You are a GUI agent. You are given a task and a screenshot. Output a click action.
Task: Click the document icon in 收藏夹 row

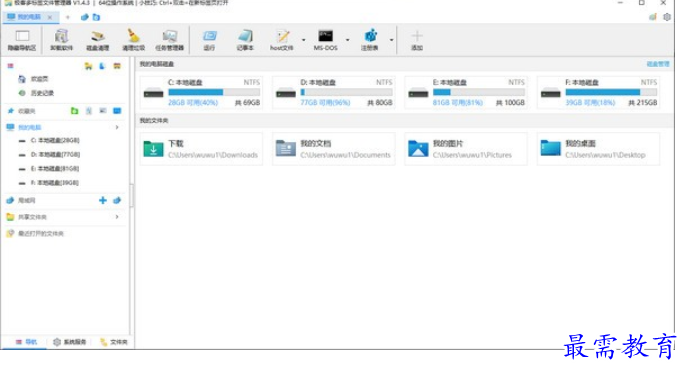click(x=89, y=111)
